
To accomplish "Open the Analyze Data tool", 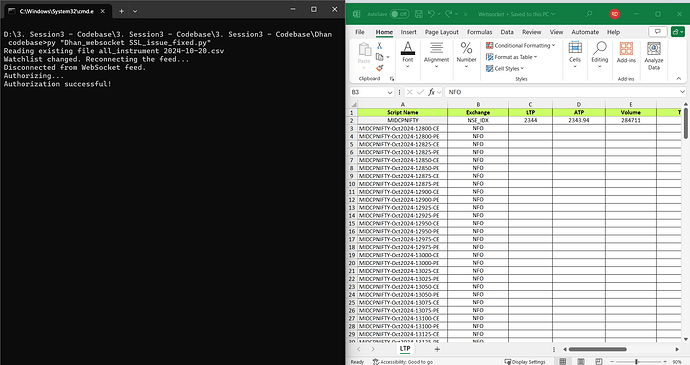I will click(x=653, y=56).
